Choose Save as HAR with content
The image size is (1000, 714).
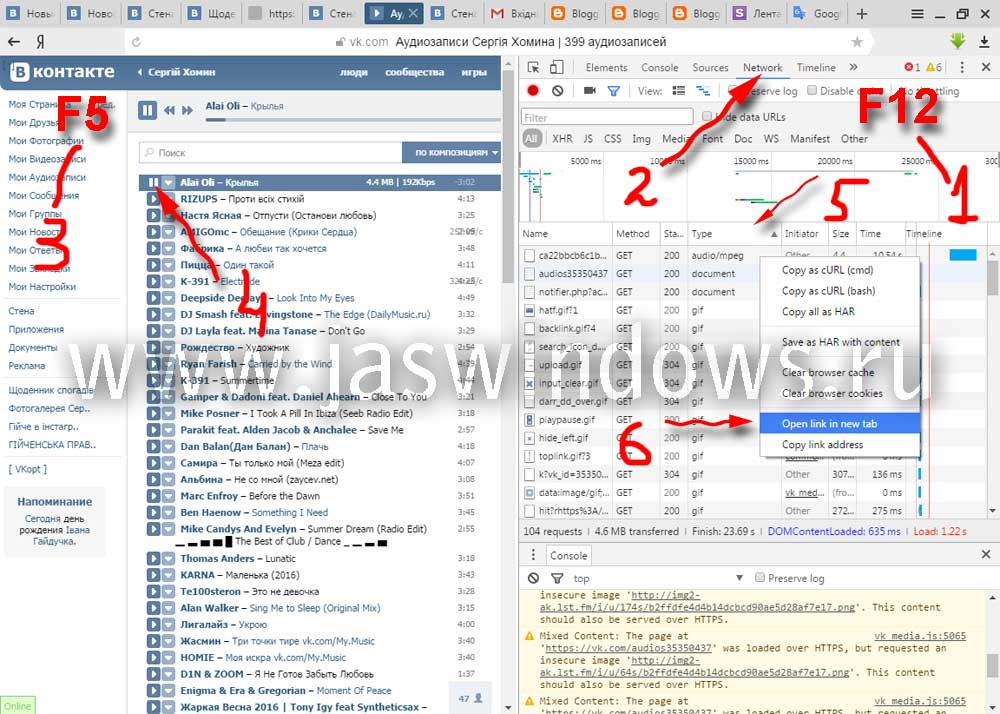pos(839,342)
